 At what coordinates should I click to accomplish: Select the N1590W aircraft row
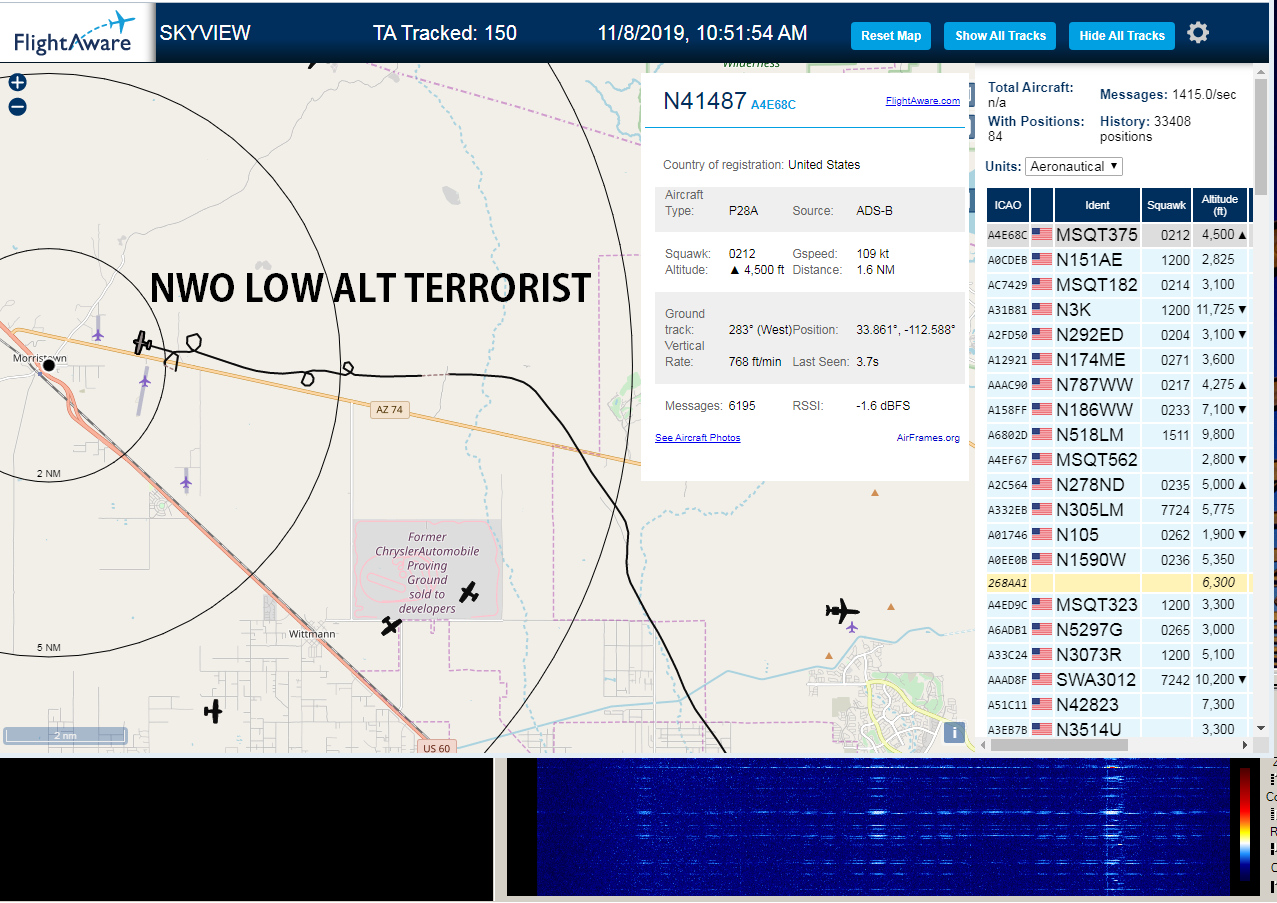(x=1118, y=560)
